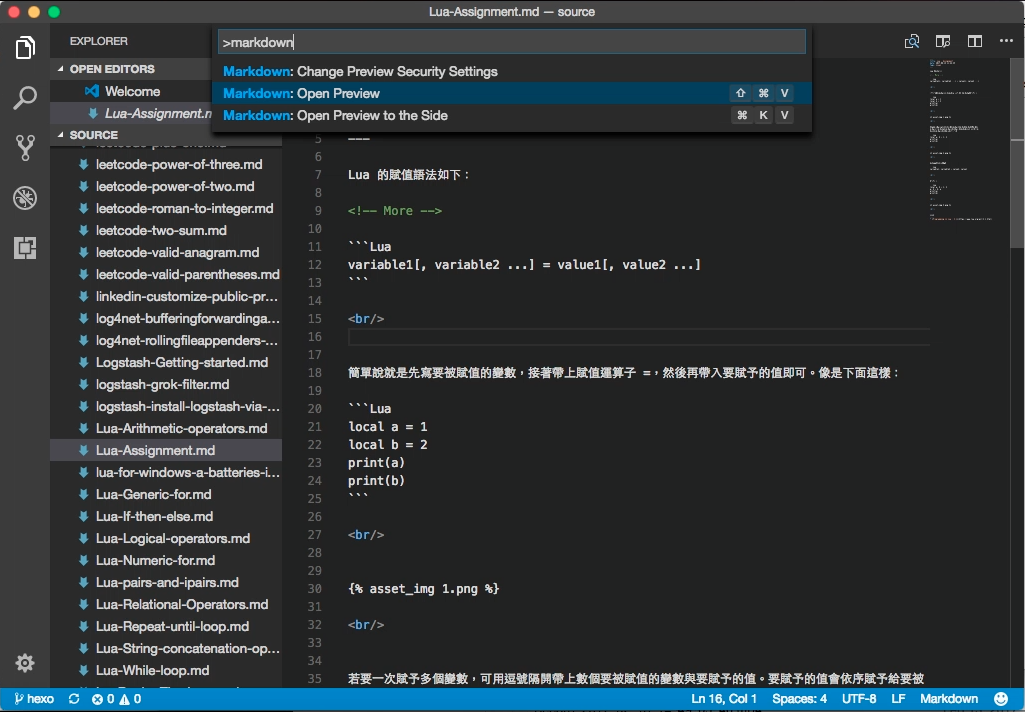
Task: Open leetcode-power-of-two.md file
Action: pyautogui.click(x=166, y=186)
